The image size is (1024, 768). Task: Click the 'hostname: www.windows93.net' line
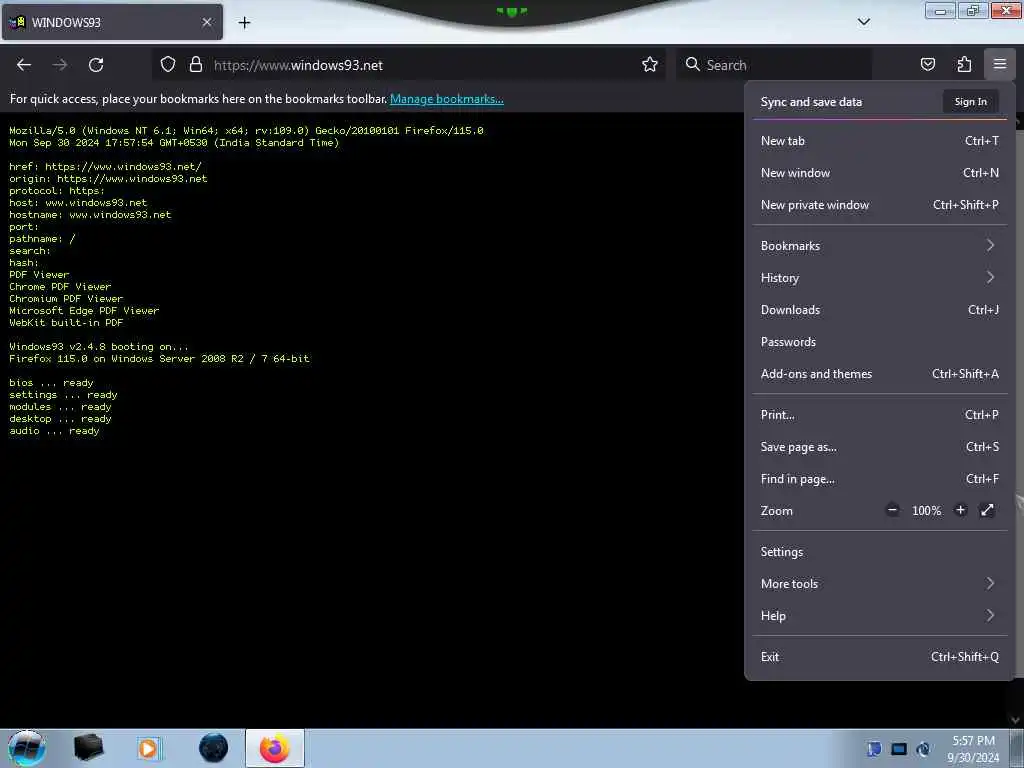[90, 214]
